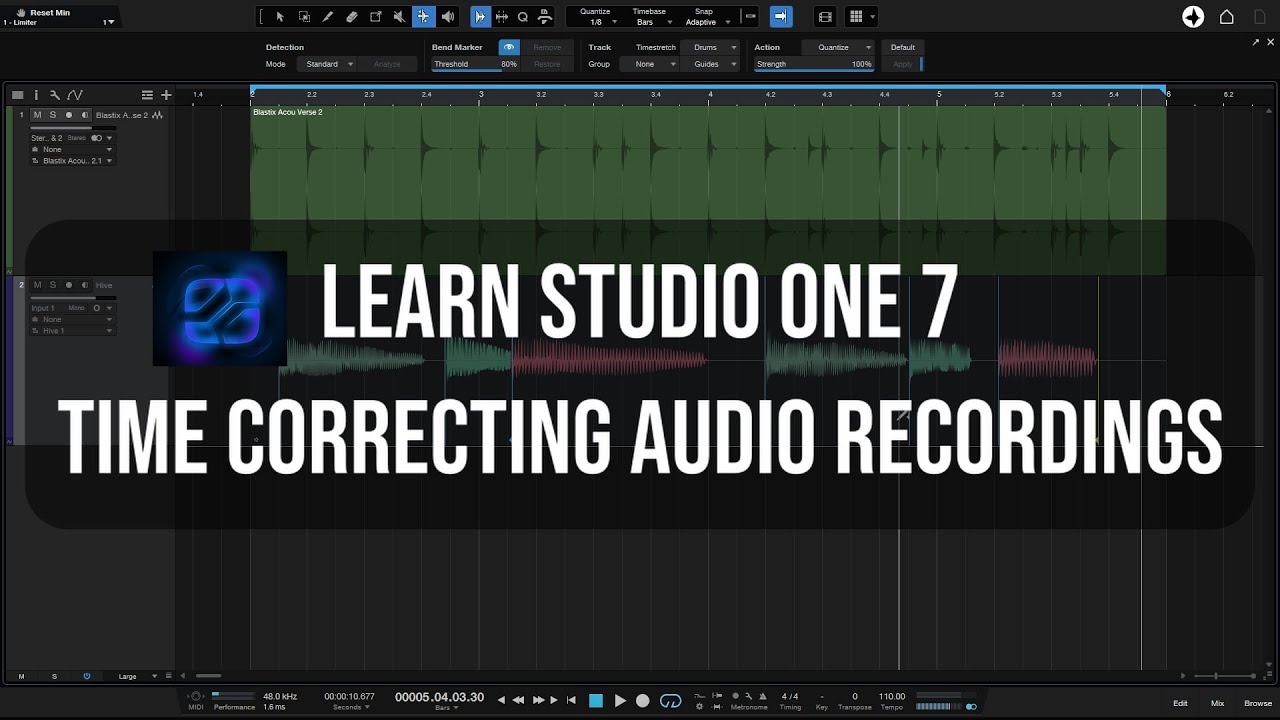1280x720 pixels.
Task: Click Fast Forward in transport
Action: point(537,701)
